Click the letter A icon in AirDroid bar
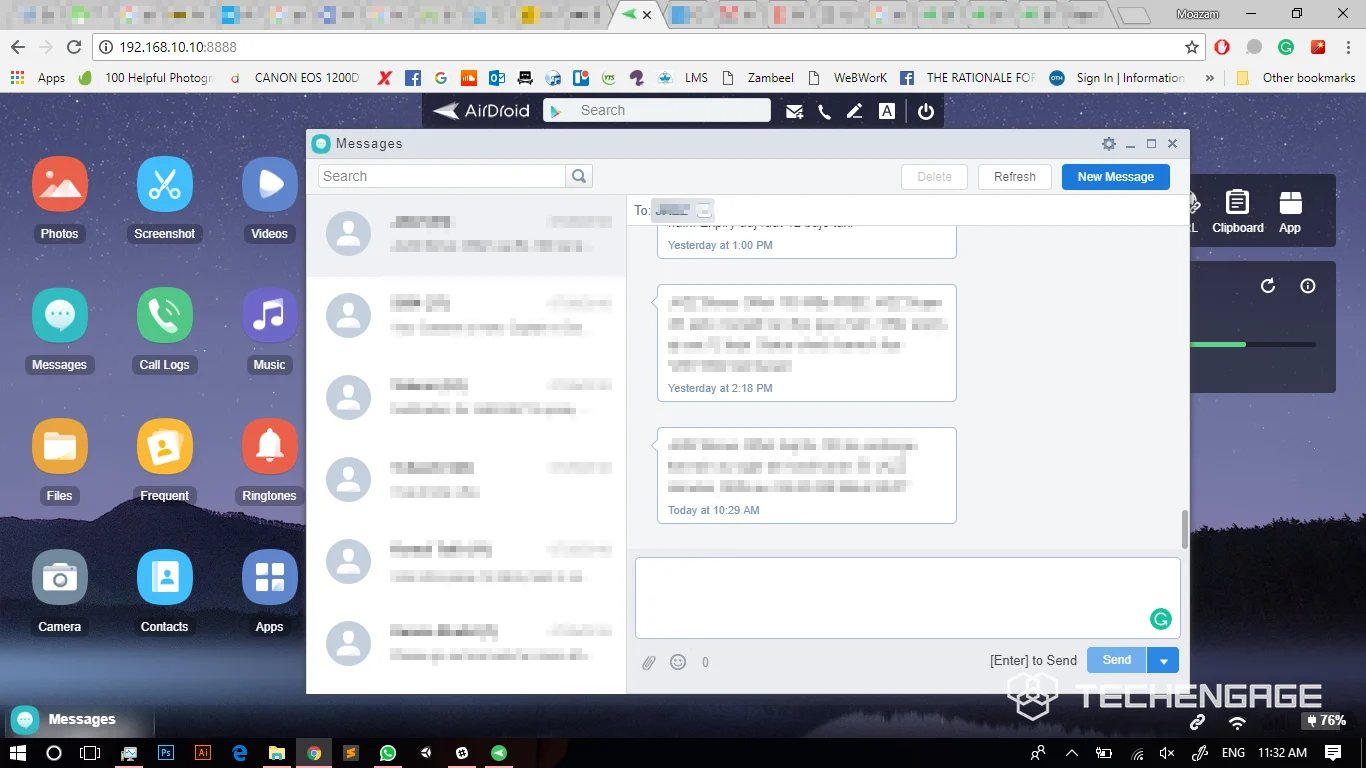This screenshot has height=768, width=1366. click(886, 112)
